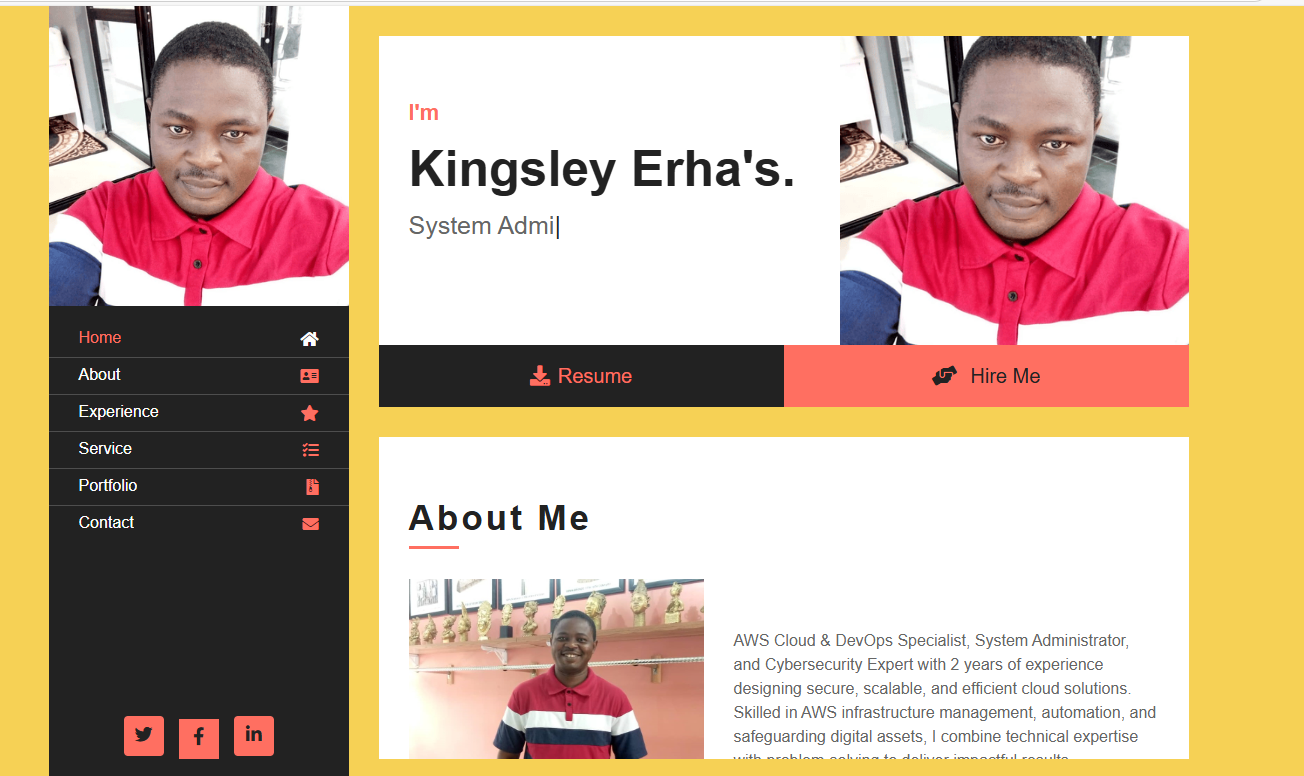
Task: Open the Facebook social link
Action: coord(199,738)
